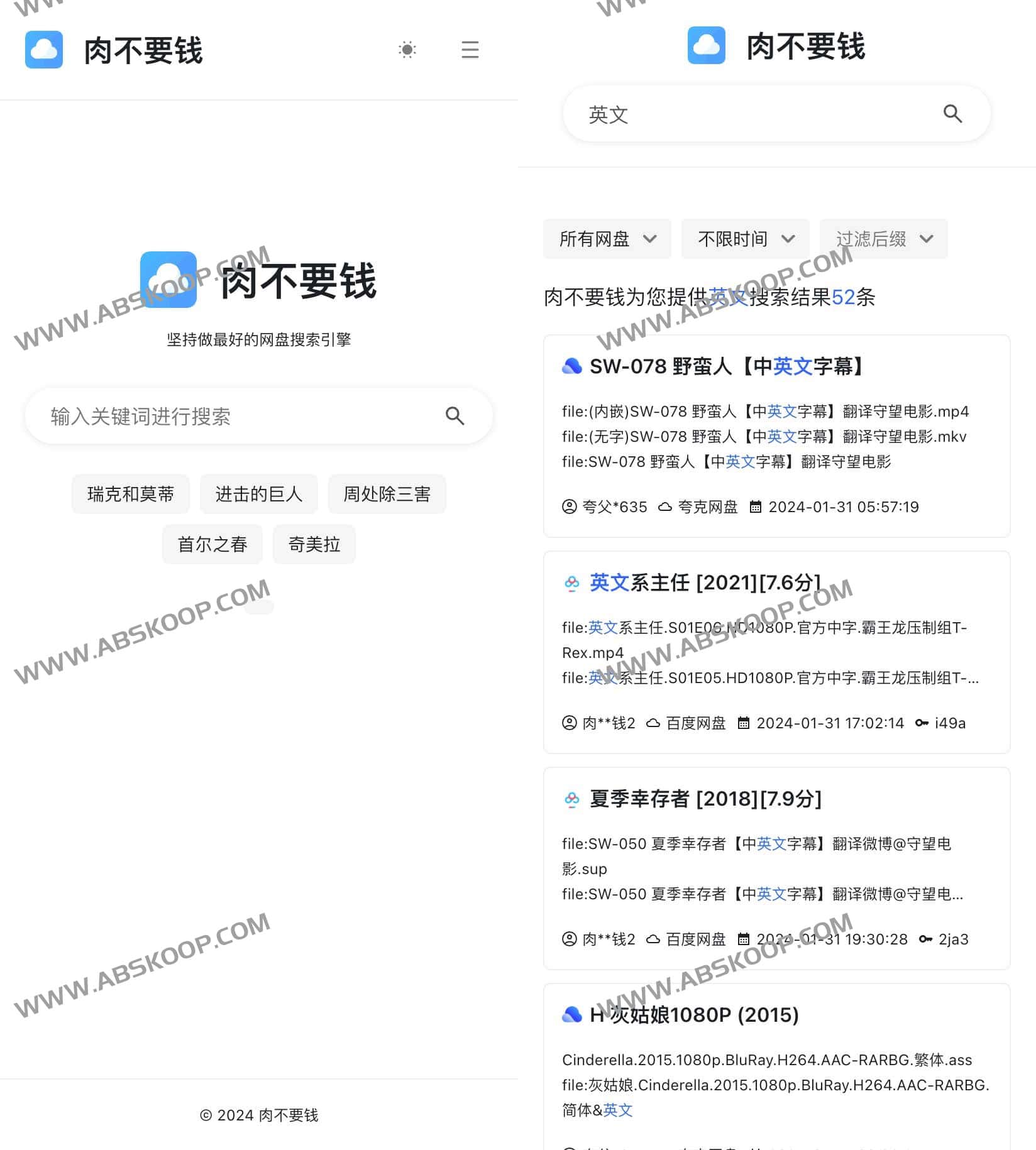Open the 不限时间 time filter dropdown
The image size is (1036, 1150).
(744, 239)
